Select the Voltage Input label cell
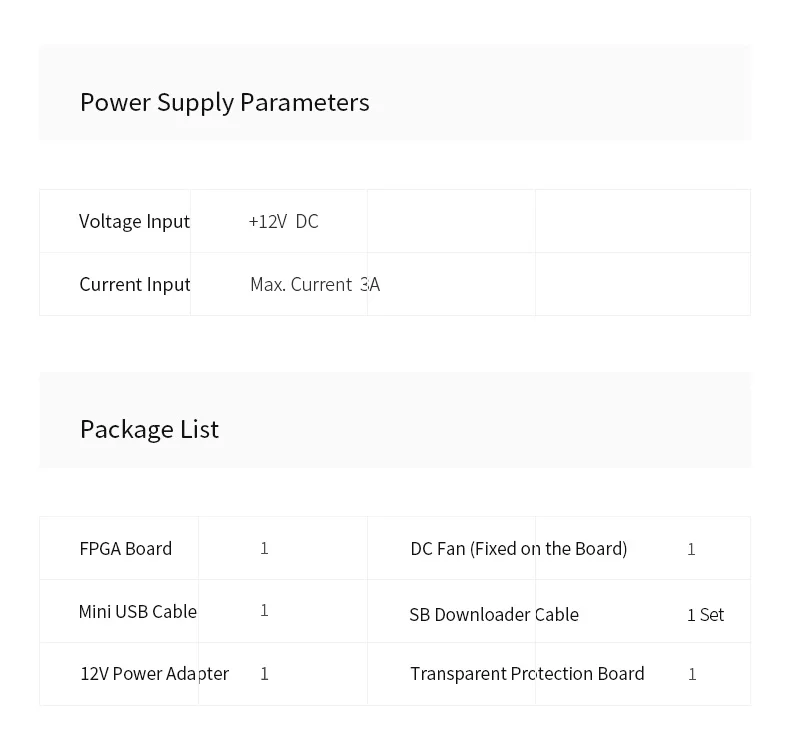 tap(134, 221)
